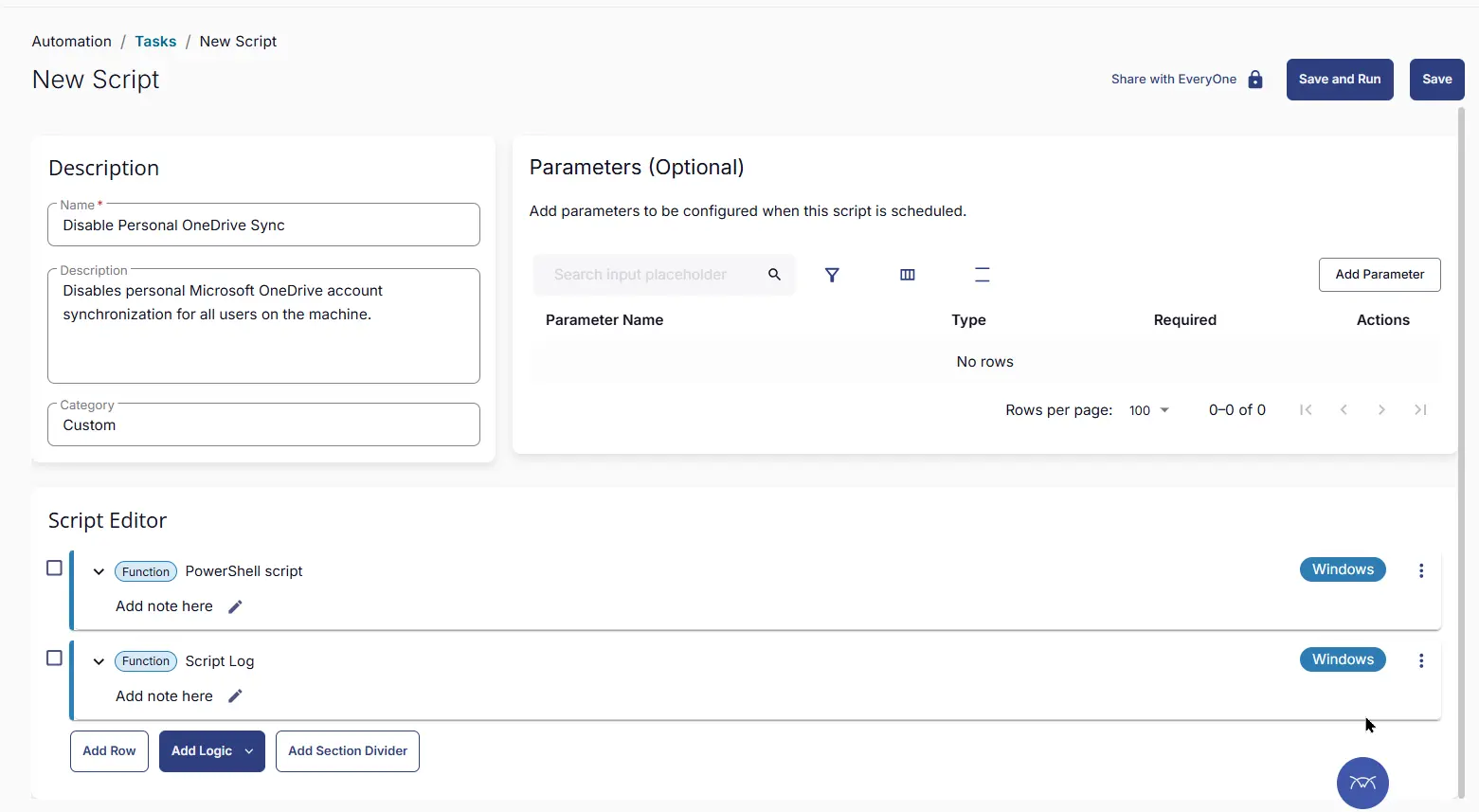1479x812 pixels.
Task: Click Share with EveryOne link
Action: click(1174, 80)
